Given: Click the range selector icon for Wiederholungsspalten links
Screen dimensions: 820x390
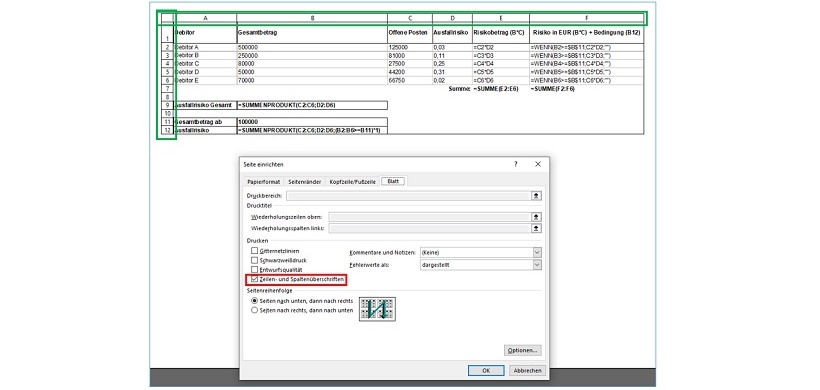Looking at the screenshot, I should click(x=536, y=228).
